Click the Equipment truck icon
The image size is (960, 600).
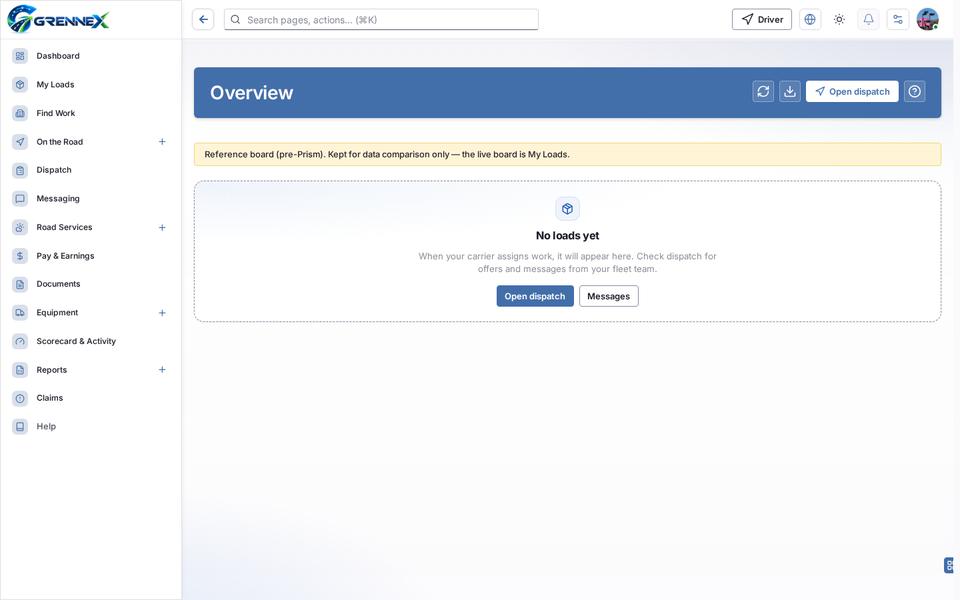point(20,313)
